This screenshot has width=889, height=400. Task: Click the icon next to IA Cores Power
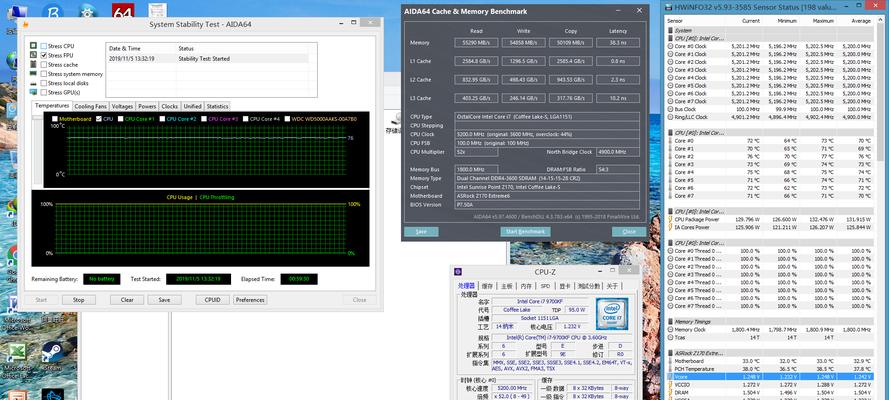coord(670,227)
